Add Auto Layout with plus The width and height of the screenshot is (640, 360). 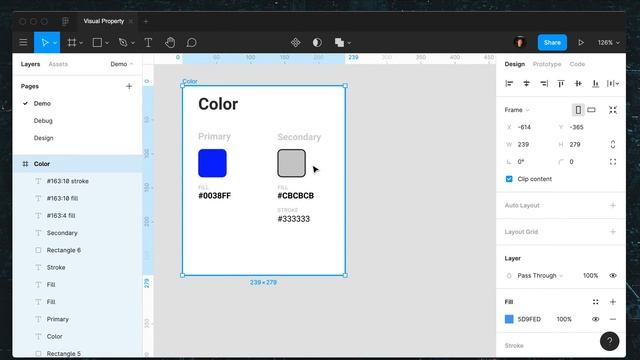[x=613, y=205]
